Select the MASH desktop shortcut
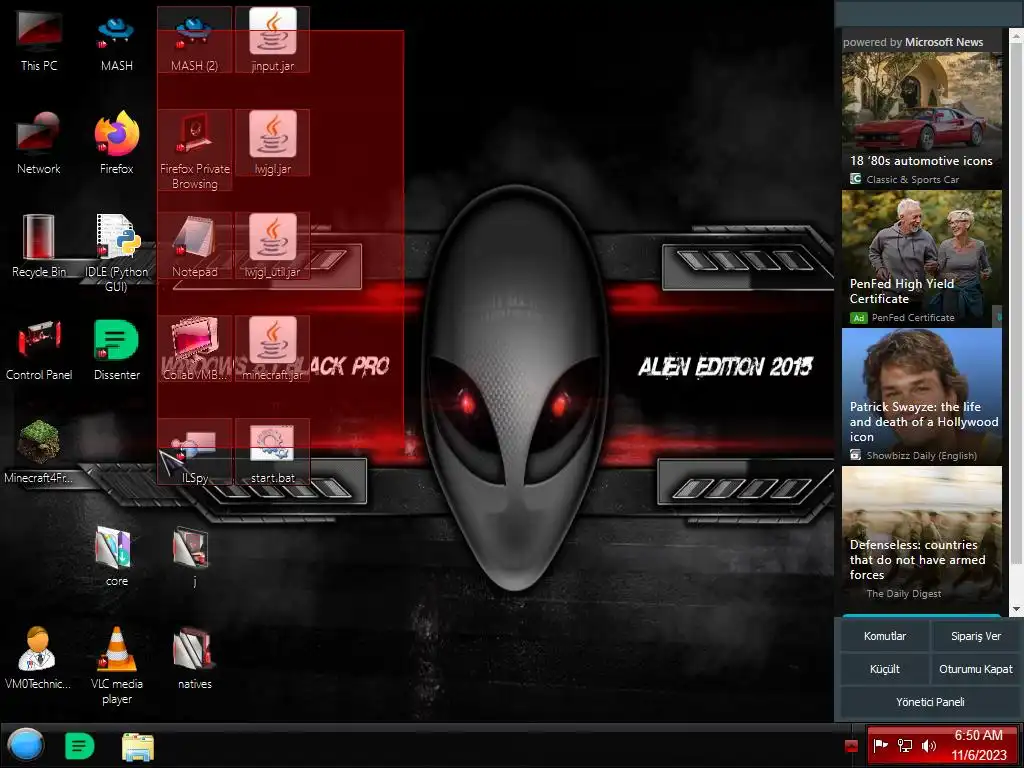 [x=117, y=40]
